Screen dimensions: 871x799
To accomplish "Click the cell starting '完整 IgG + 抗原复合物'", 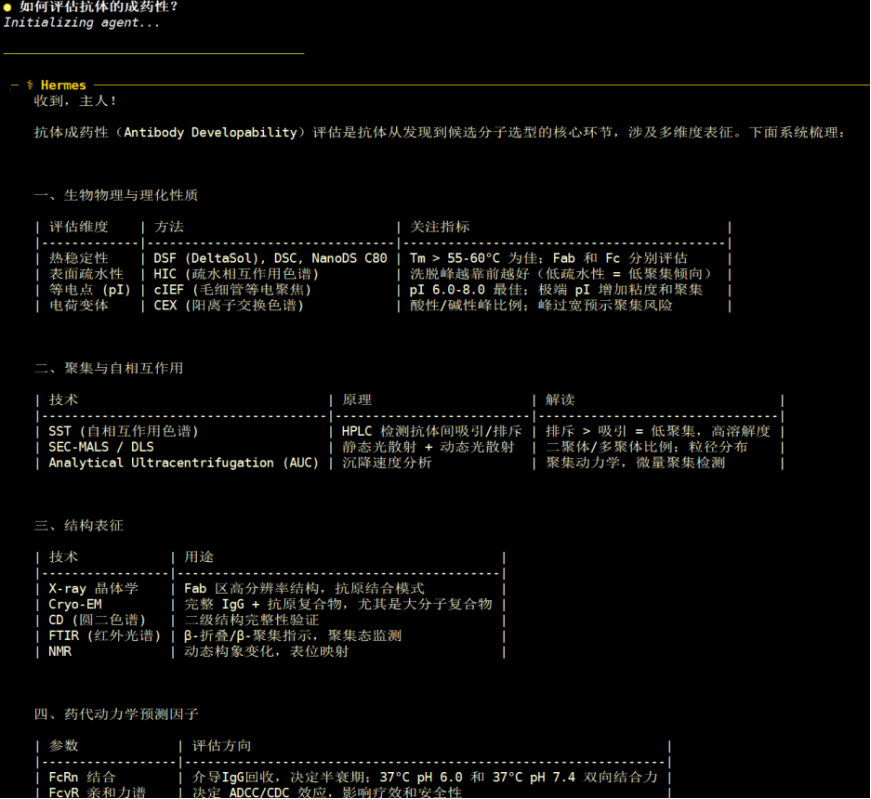I will [338, 605].
